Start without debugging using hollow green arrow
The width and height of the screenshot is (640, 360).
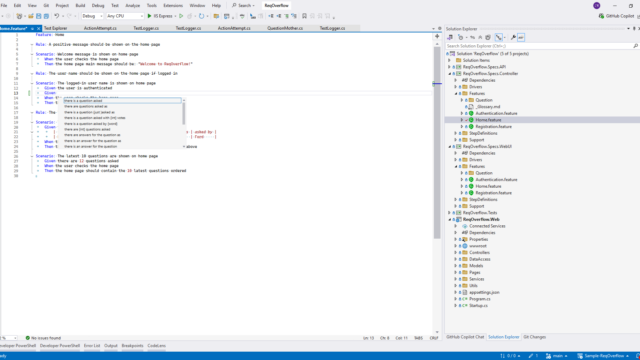tap(181, 16)
